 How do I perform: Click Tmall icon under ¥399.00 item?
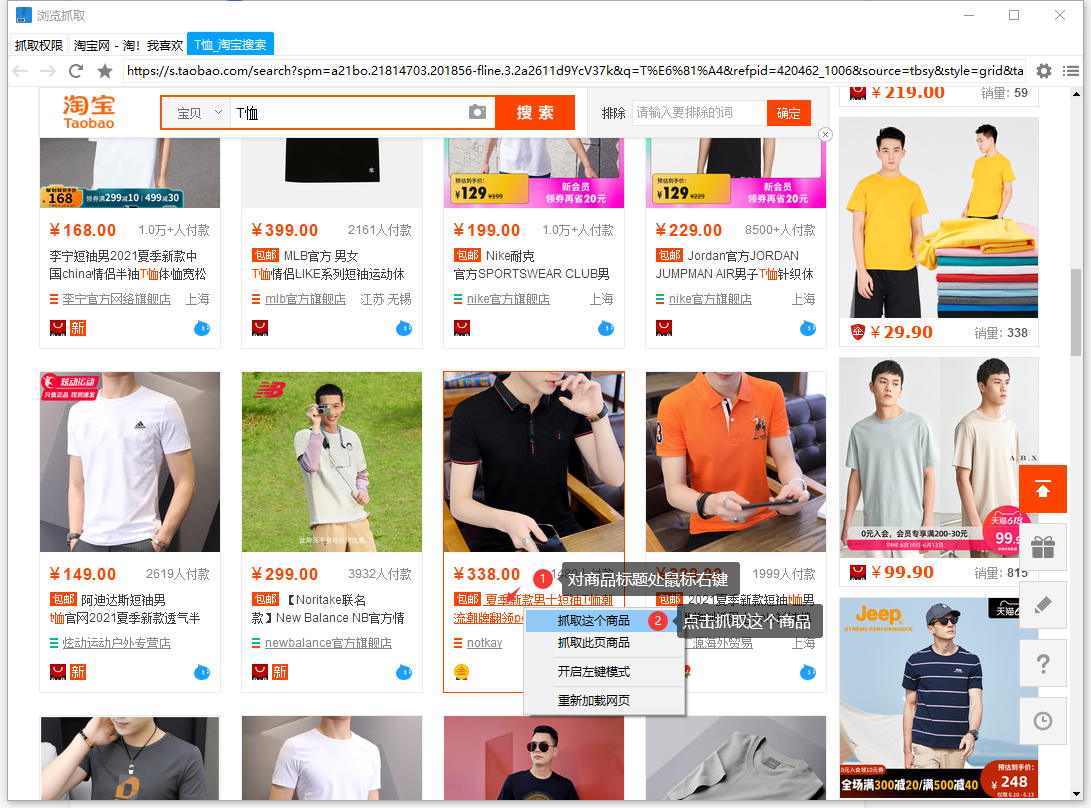pos(260,328)
